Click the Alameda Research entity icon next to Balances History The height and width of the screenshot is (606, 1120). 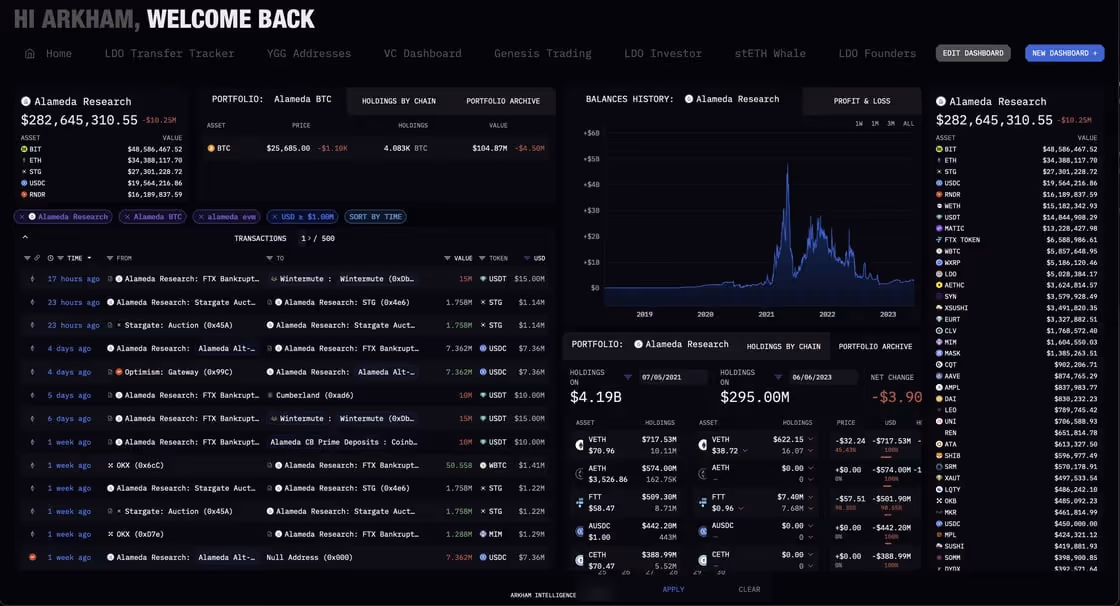coord(688,99)
